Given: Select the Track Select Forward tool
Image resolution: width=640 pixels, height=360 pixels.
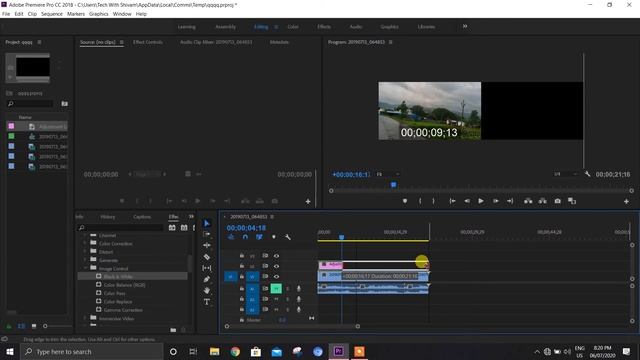Looking at the screenshot, I should [207, 234].
